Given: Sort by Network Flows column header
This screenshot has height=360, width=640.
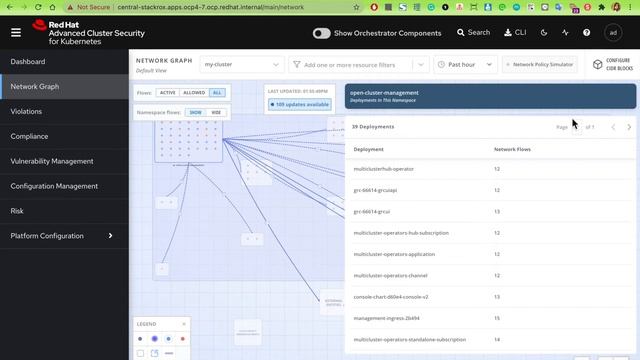Looking at the screenshot, I should click(x=512, y=149).
